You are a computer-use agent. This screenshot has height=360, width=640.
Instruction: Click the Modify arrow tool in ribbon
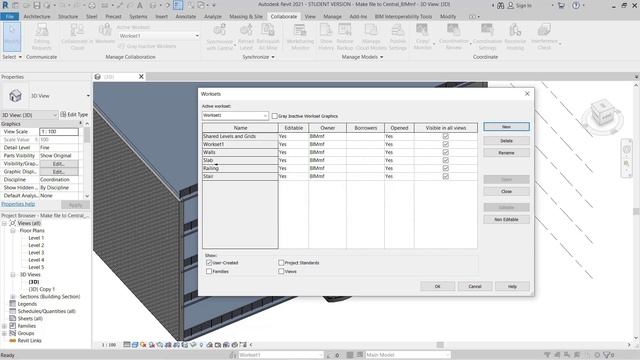12,36
